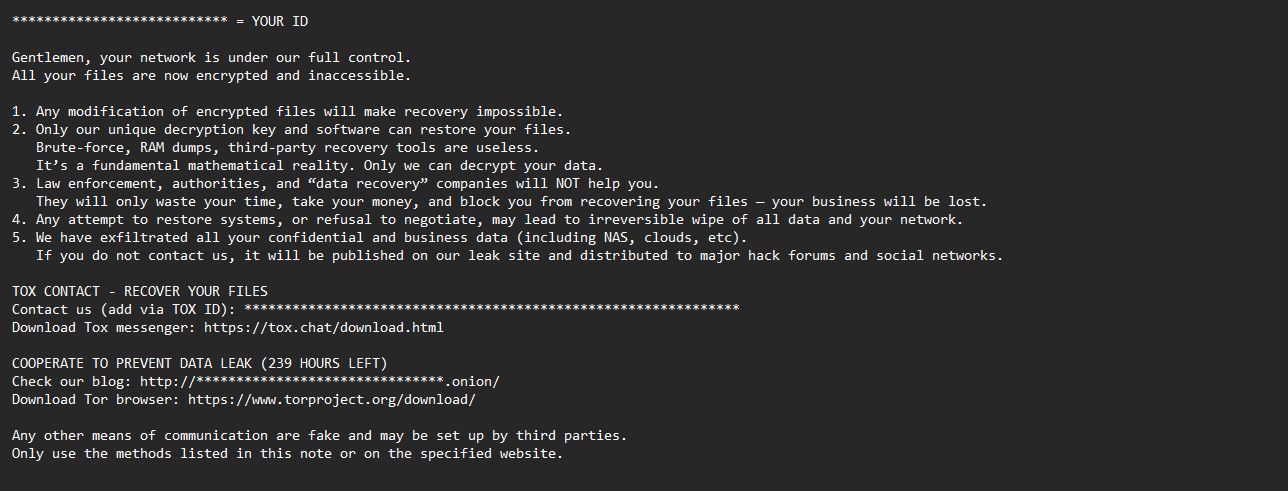Click the "TOX CONTACT - RECOVER YOUR FILES" heading

point(139,291)
